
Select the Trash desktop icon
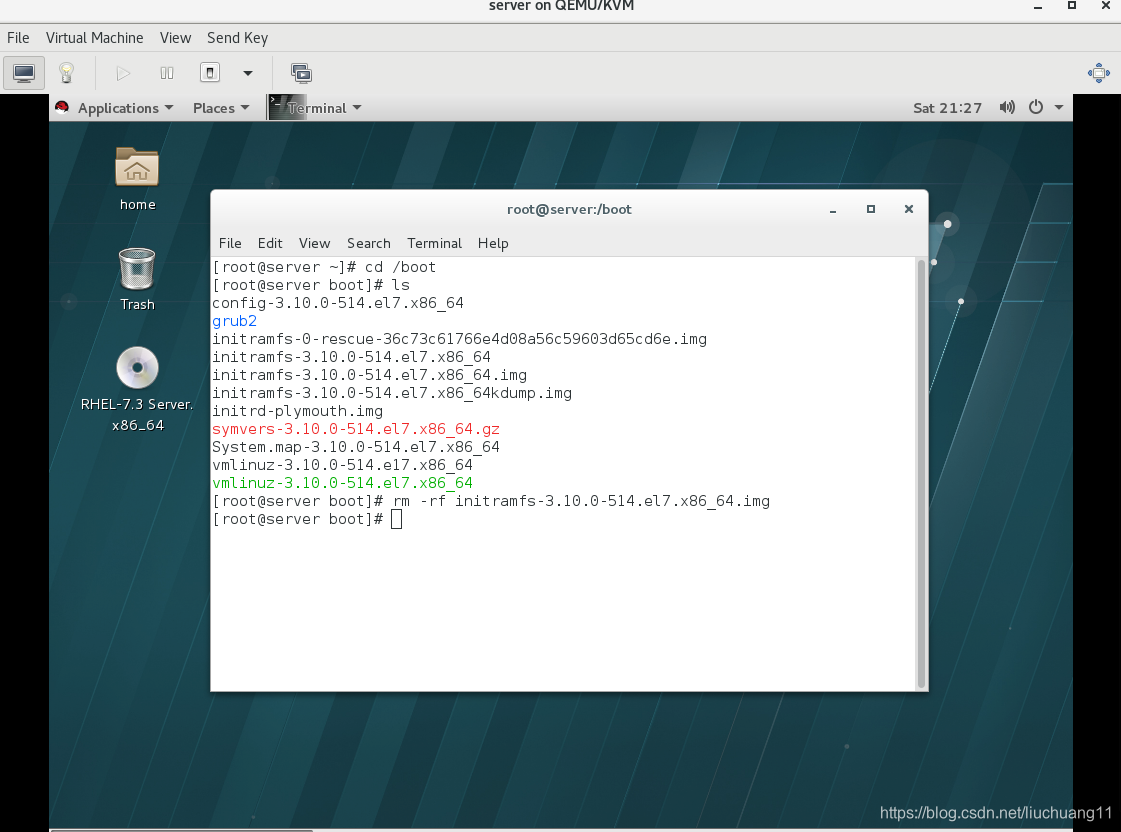(x=137, y=279)
